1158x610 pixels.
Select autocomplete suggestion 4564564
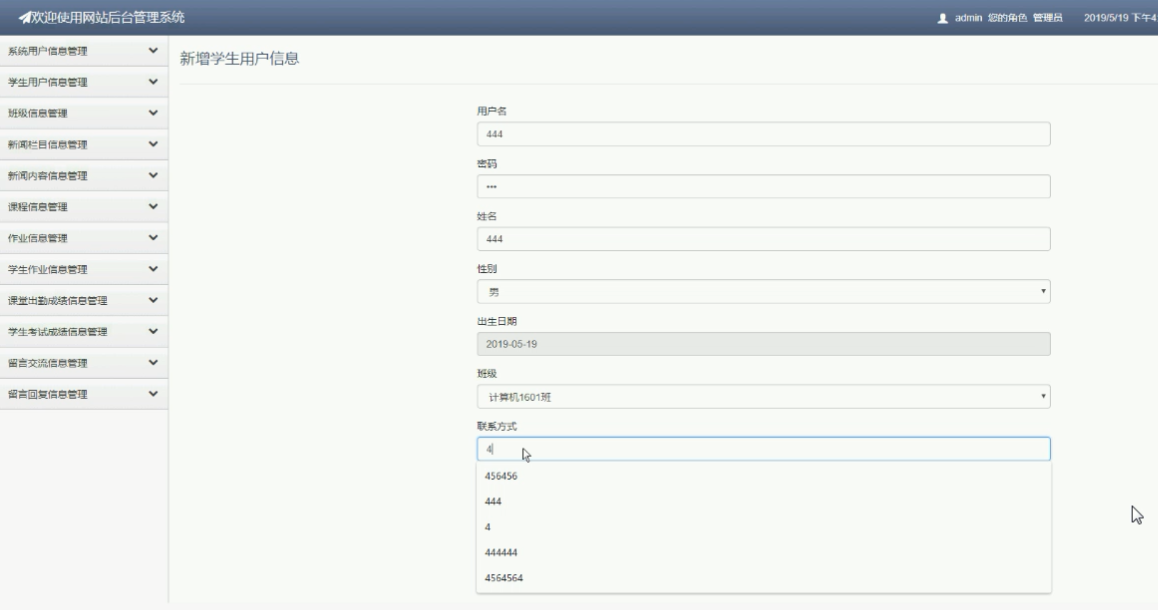pos(764,578)
